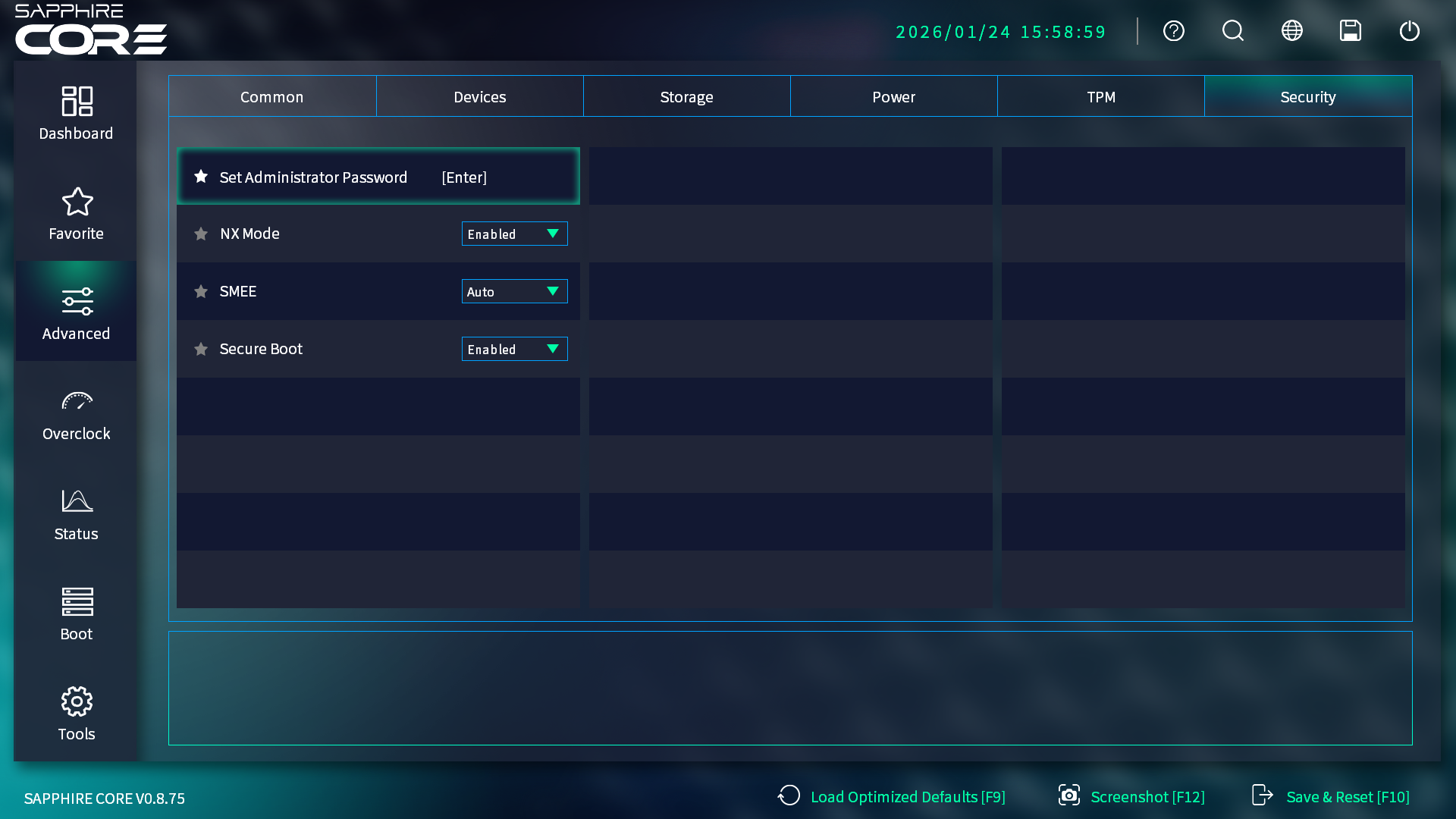
Task: Open the Tools gear section
Action: (x=76, y=714)
